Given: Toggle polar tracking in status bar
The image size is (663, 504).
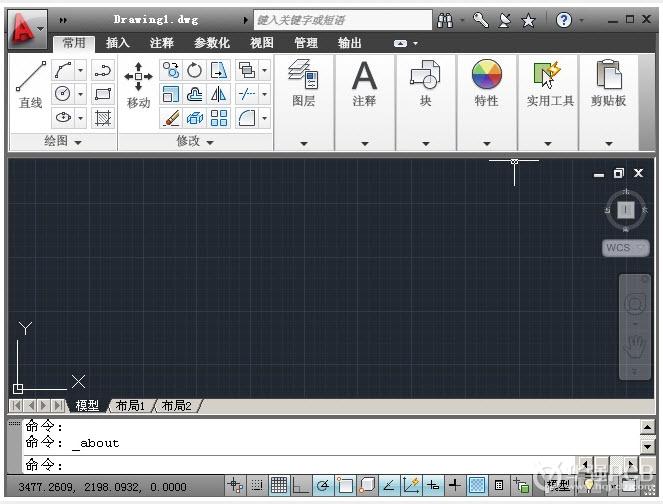Looking at the screenshot, I should pos(323,486).
